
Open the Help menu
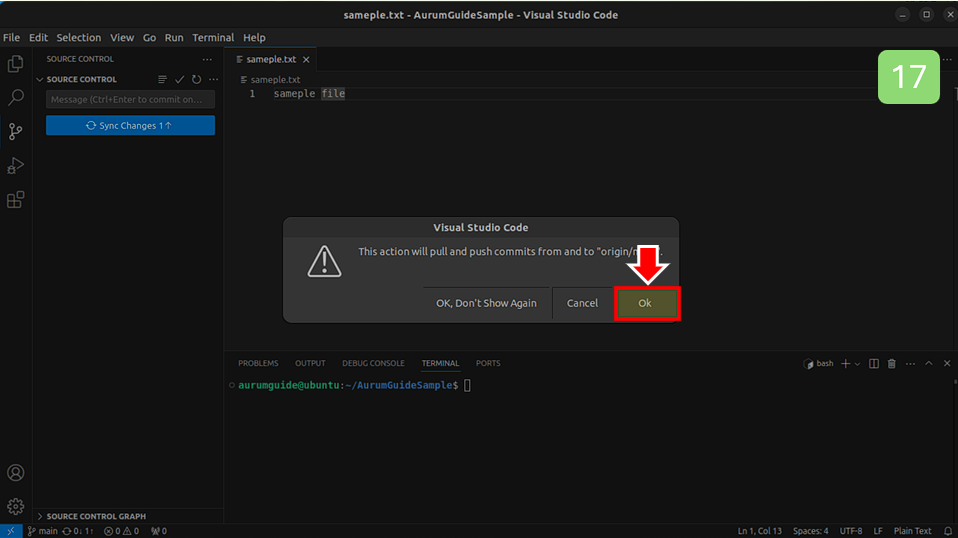coord(254,37)
